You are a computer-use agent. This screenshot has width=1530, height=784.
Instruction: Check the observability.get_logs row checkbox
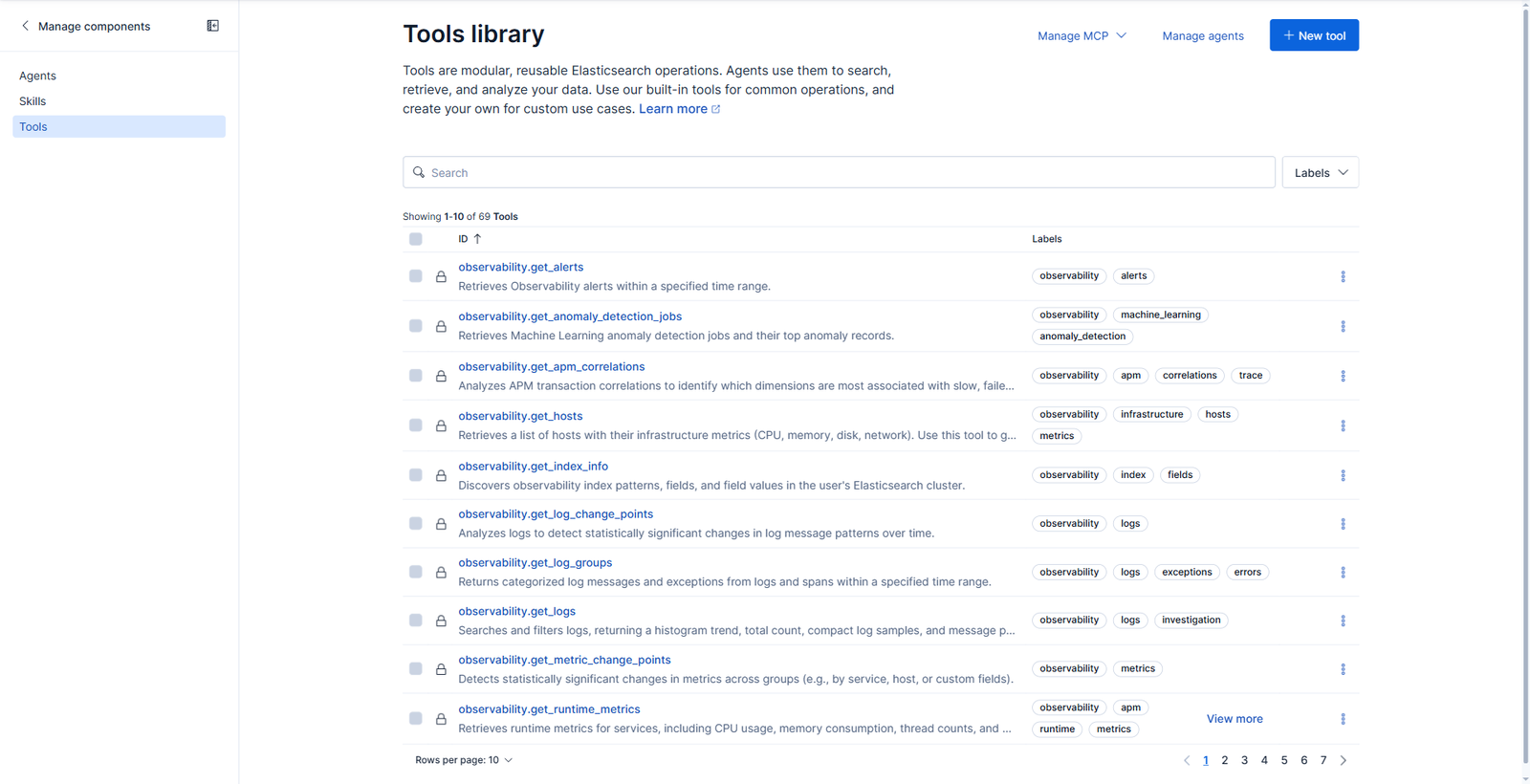click(416, 621)
